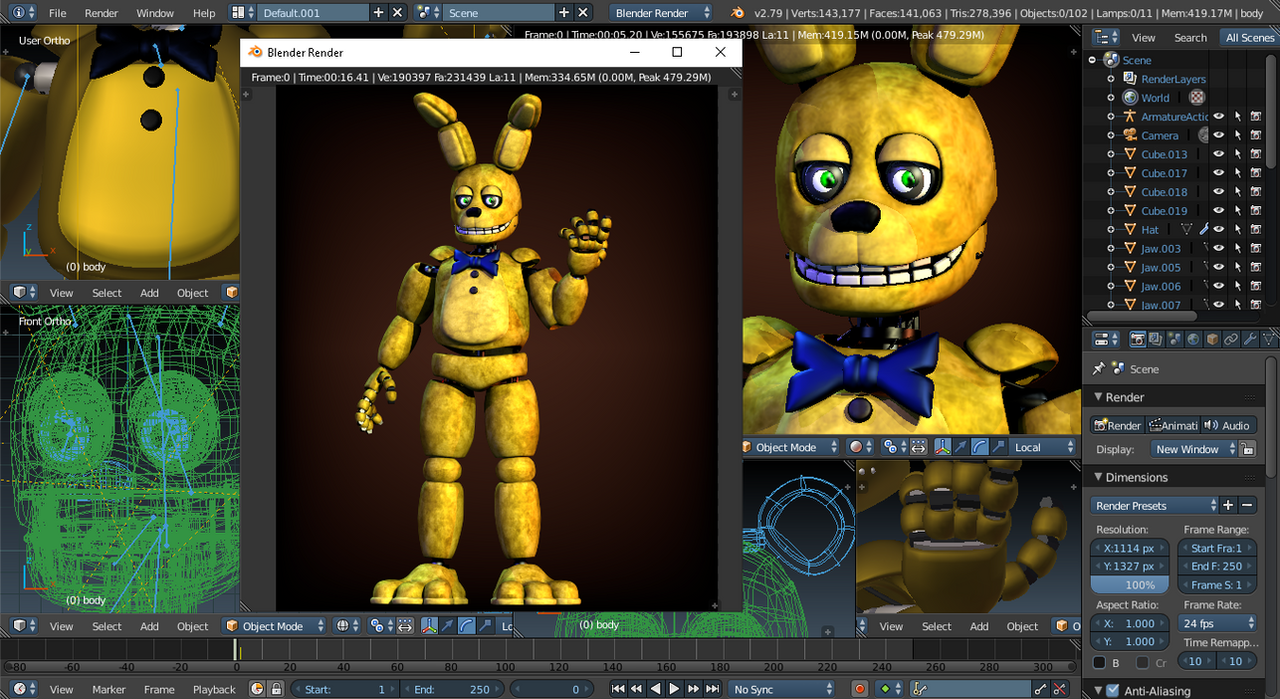Toggle Jaw.003 render camera icon
1280x699 pixels.
1256,249
